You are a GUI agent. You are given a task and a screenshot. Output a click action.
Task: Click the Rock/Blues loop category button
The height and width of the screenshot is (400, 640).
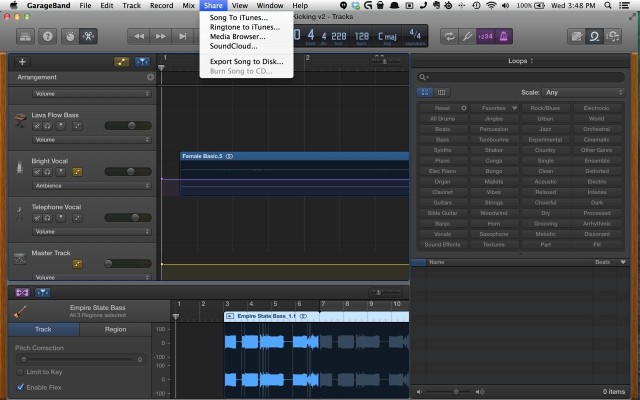coord(545,107)
